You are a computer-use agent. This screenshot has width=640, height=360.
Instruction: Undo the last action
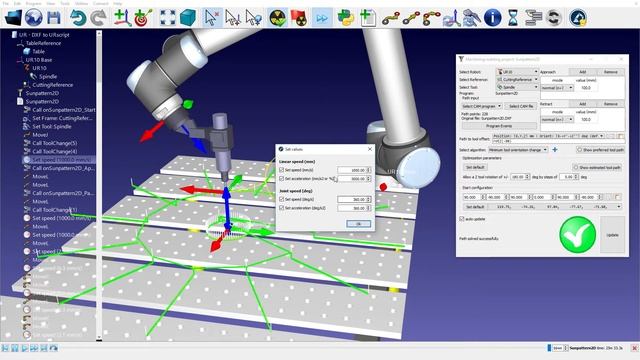point(78,18)
